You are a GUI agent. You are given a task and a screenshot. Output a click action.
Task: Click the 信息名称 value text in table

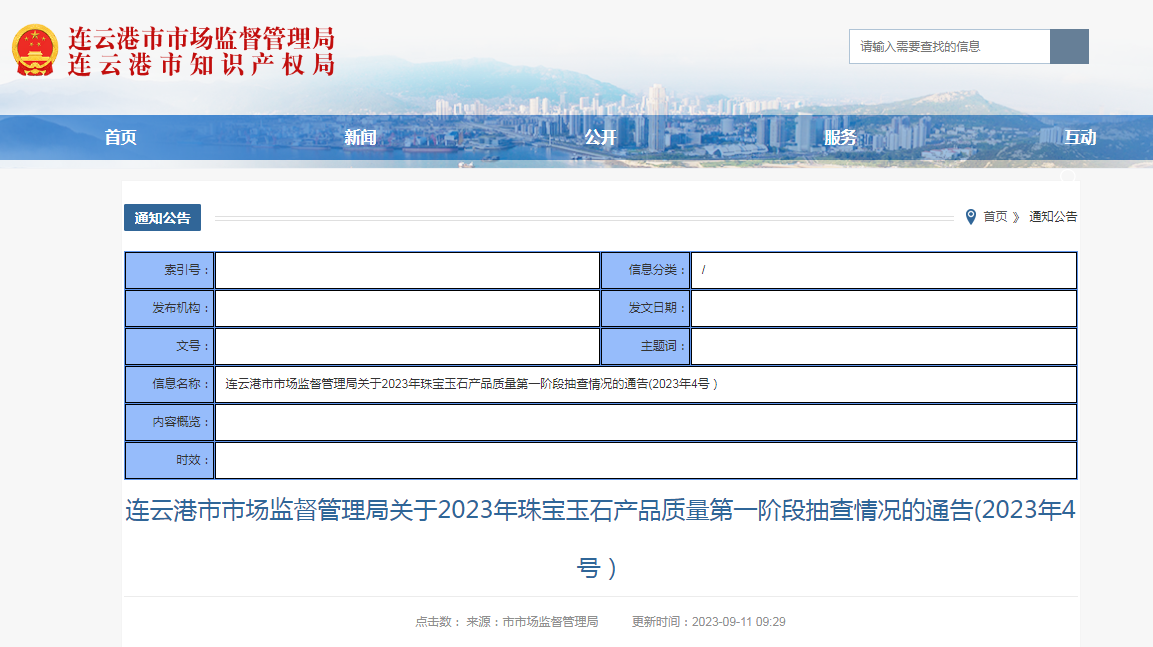click(471, 384)
